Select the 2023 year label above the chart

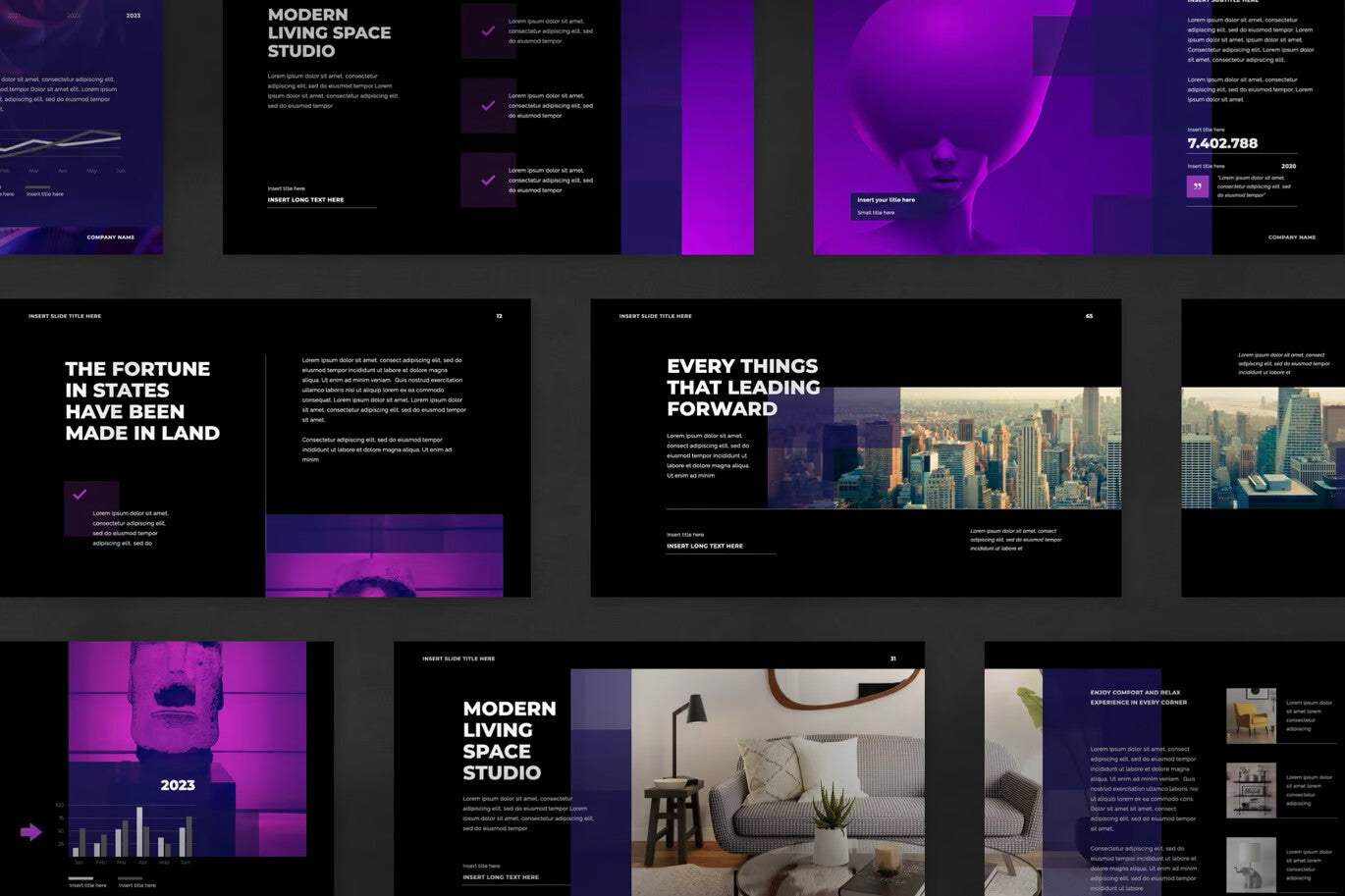(x=177, y=785)
